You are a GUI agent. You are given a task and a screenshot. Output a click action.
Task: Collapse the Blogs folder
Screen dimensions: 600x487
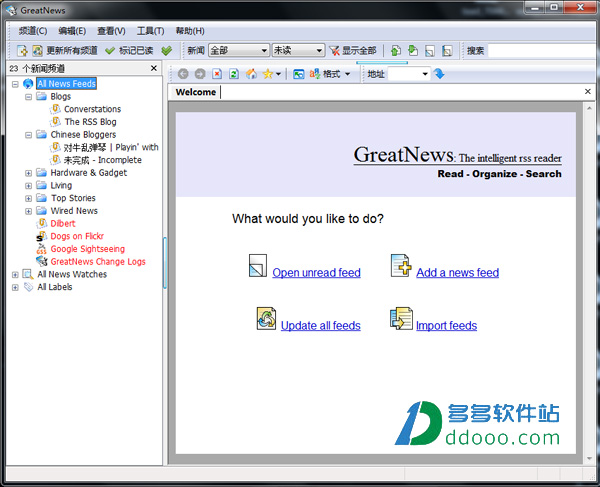click(x=28, y=97)
